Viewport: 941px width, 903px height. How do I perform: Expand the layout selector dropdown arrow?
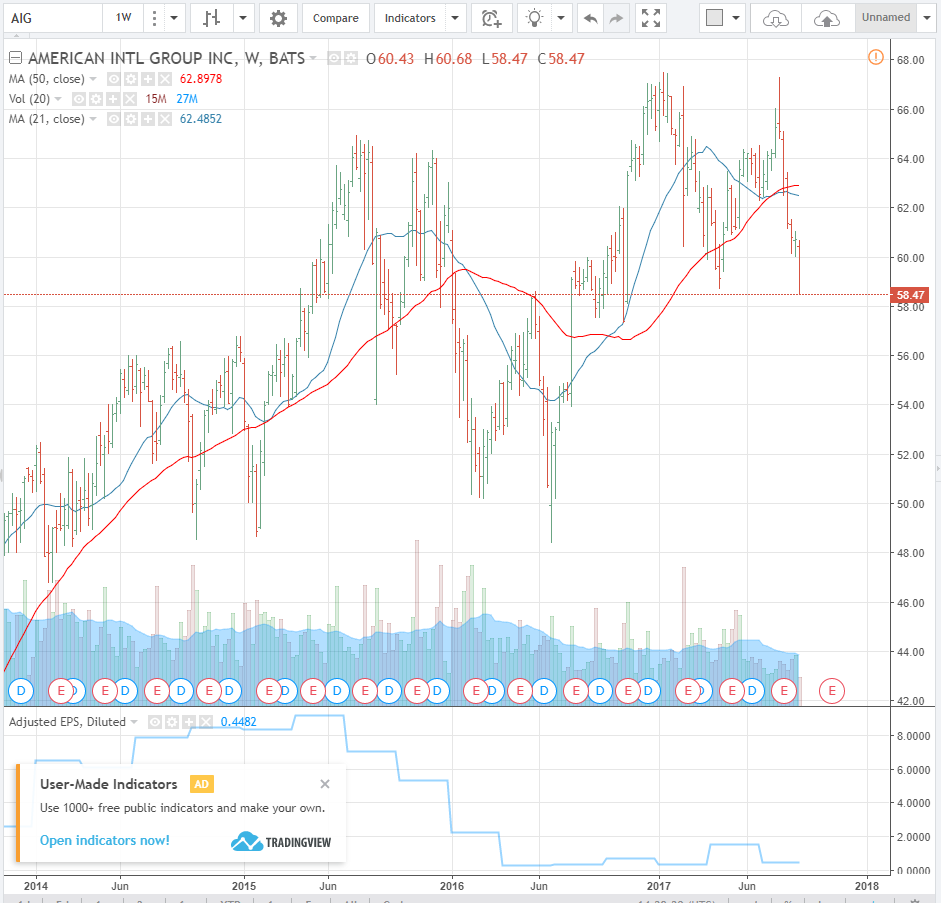(736, 18)
